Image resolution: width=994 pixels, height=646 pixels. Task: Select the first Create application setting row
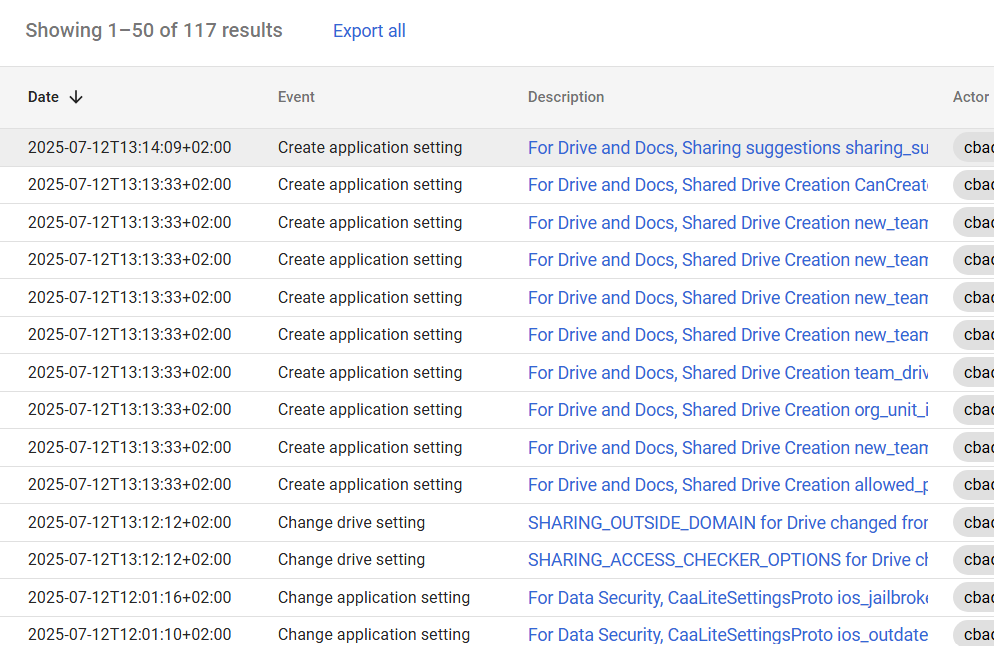[x=370, y=147]
